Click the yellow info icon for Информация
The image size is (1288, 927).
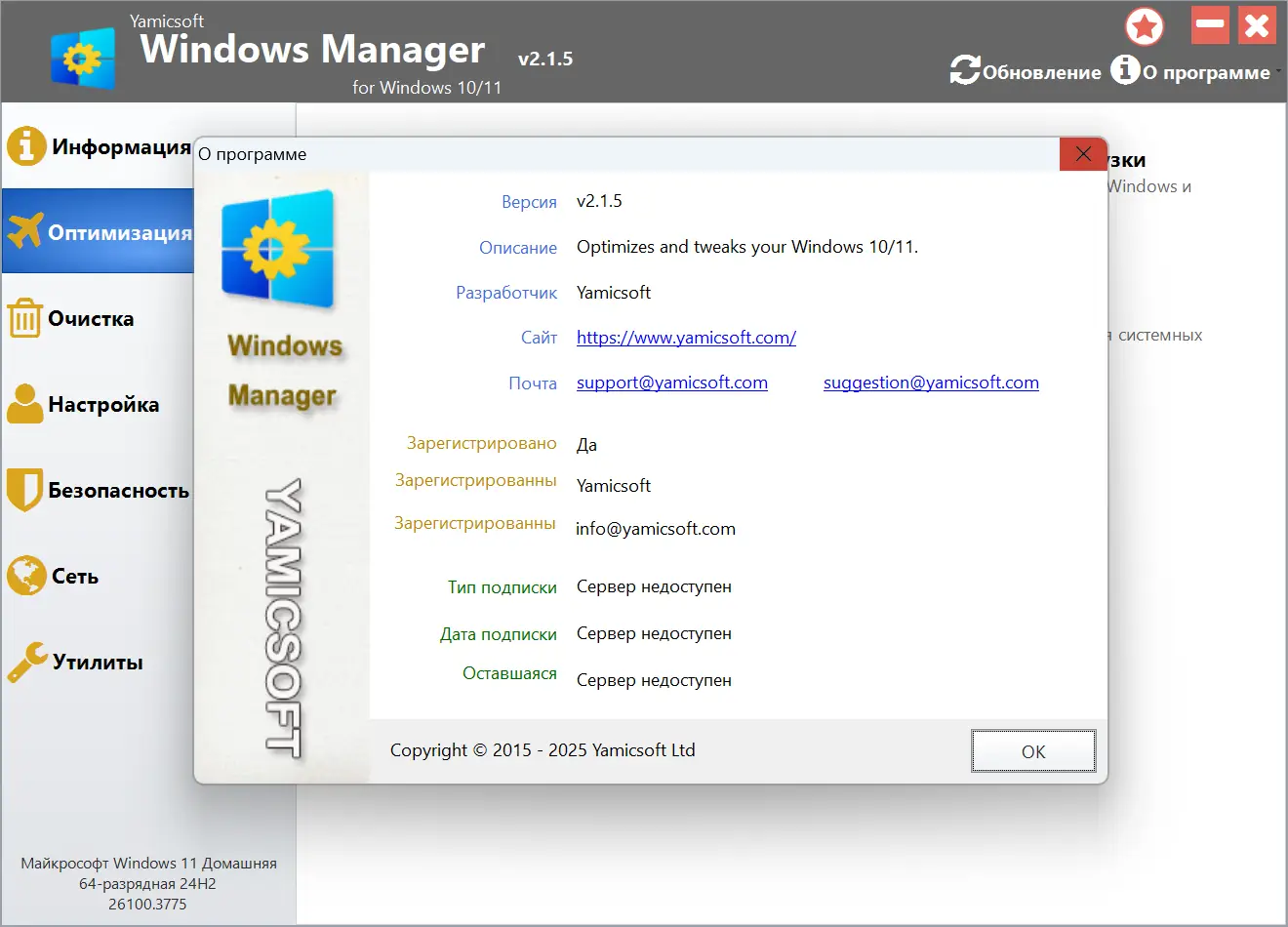pyautogui.click(x=26, y=146)
